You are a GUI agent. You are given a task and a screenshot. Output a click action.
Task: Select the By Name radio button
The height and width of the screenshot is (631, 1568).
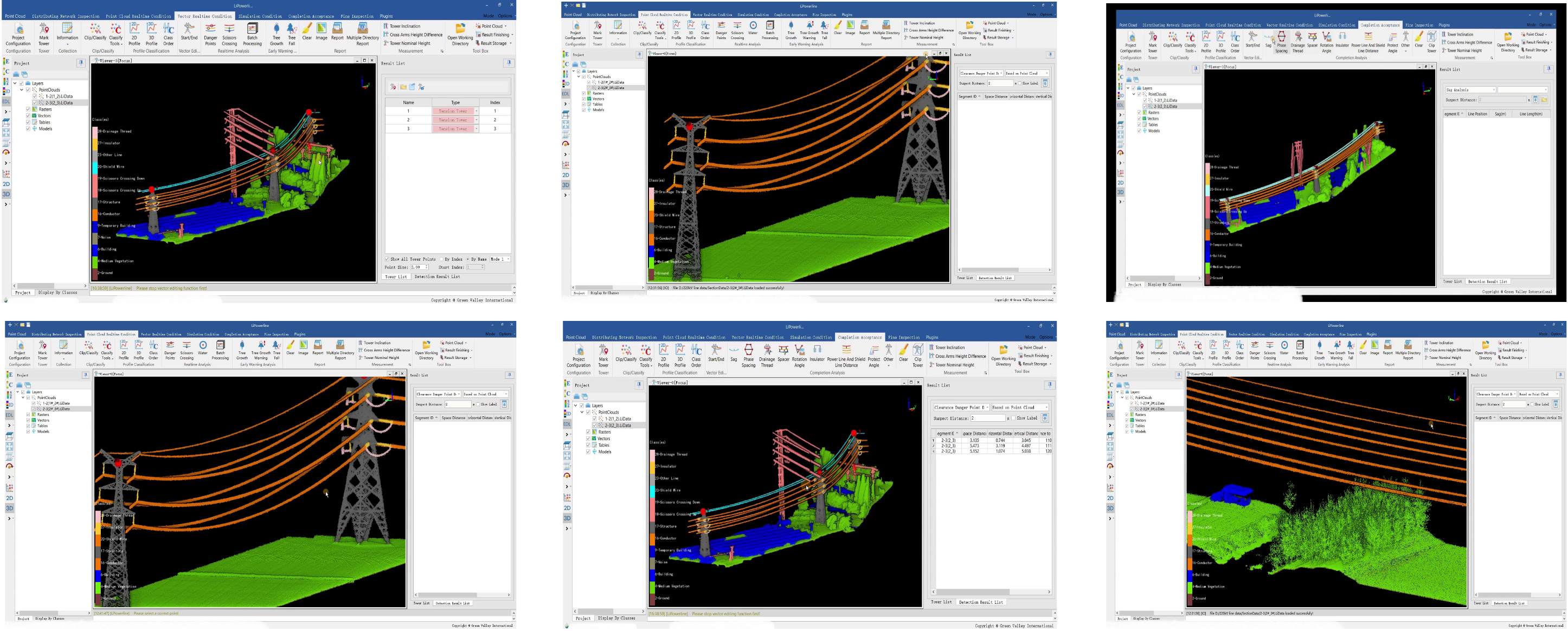(468, 259)
